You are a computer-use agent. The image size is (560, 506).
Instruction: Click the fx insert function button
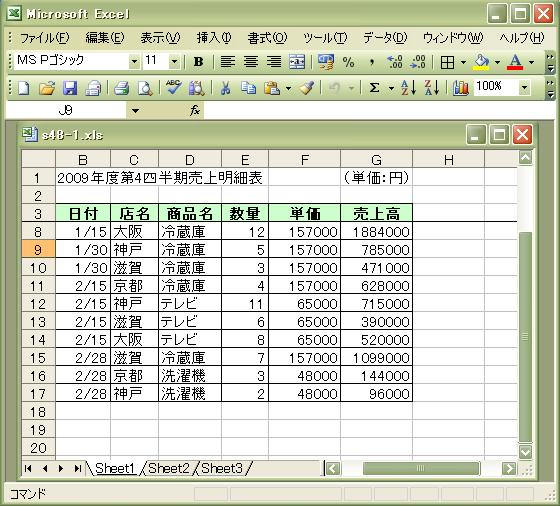point(195,110)
